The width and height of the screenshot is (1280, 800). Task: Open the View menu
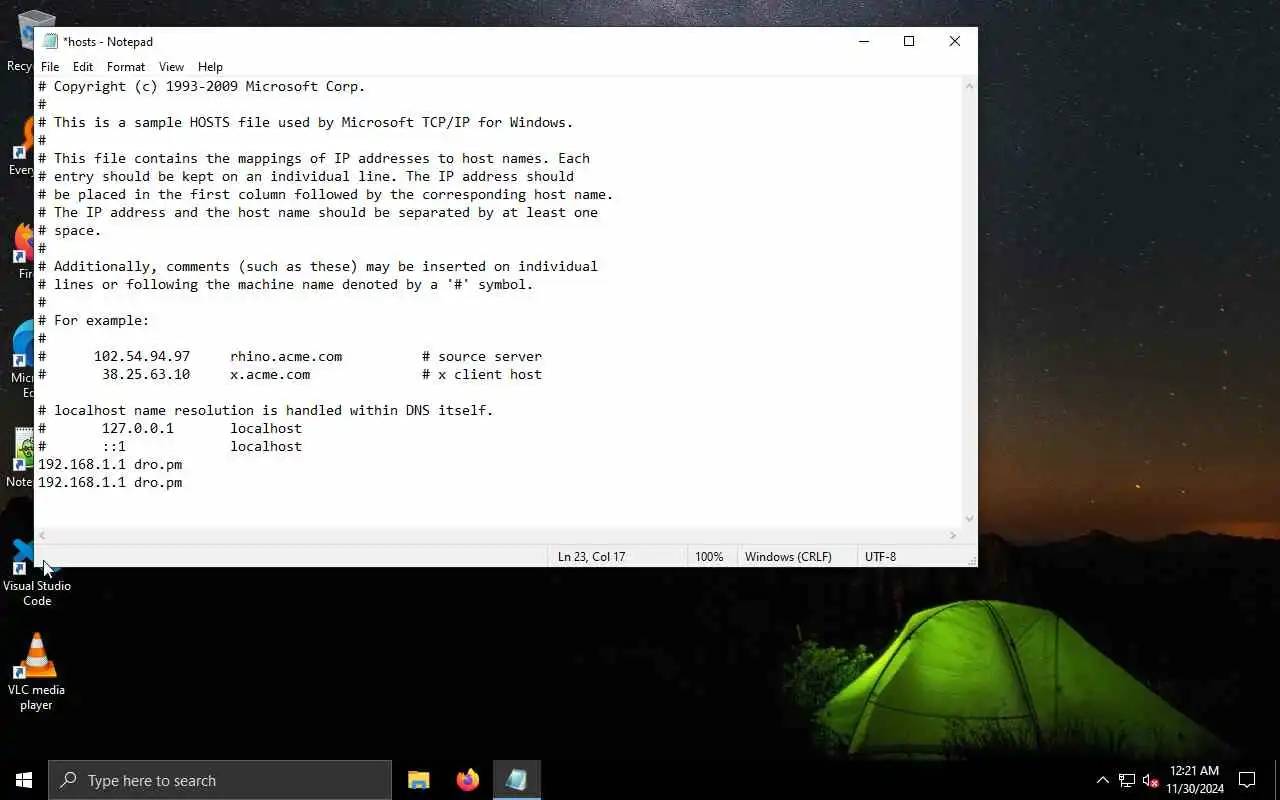pos(171,67)
